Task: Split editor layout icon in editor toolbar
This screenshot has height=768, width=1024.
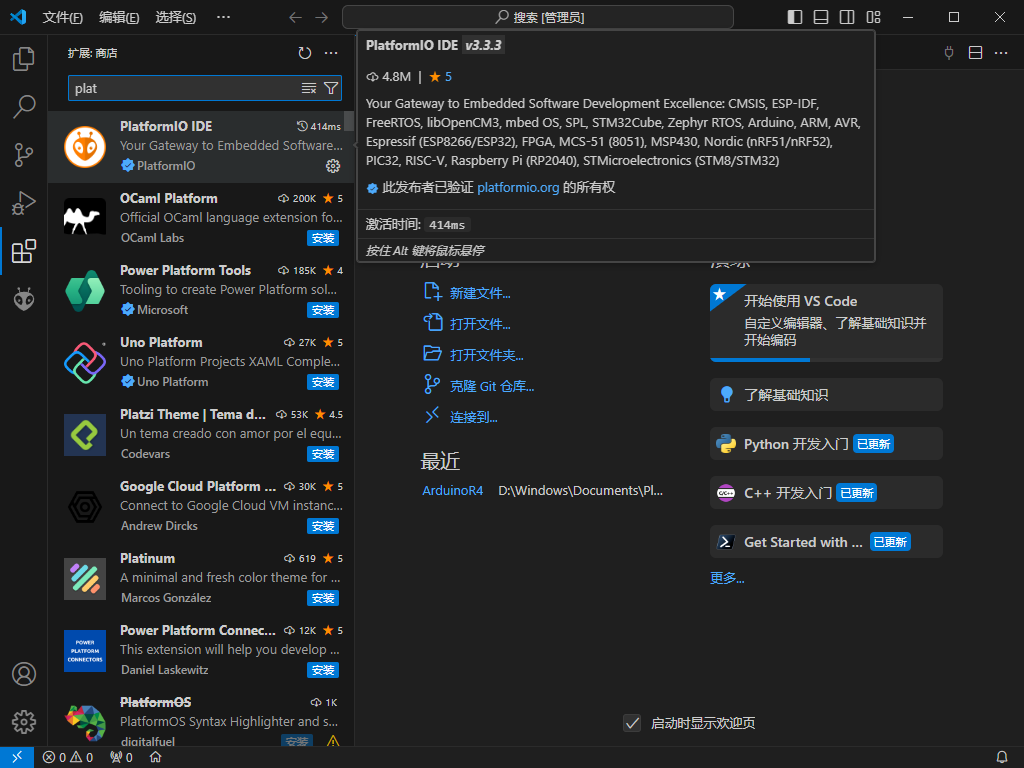Action: click(x=975, y=53)
